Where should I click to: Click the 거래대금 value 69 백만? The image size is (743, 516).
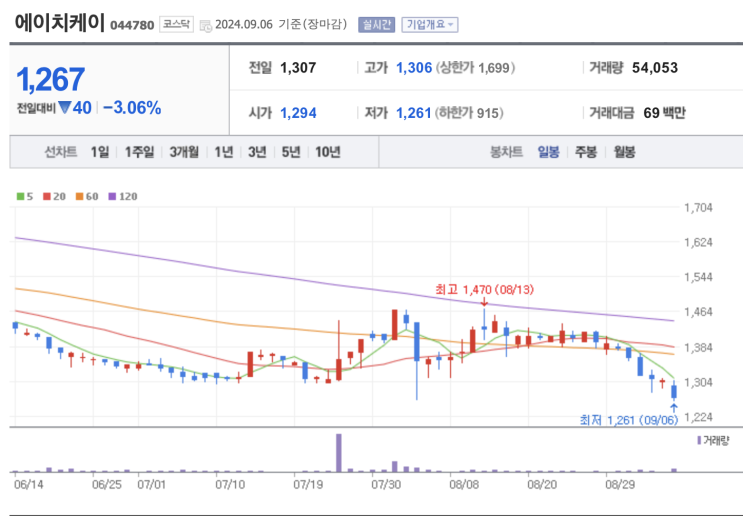[x=664, y=113]
